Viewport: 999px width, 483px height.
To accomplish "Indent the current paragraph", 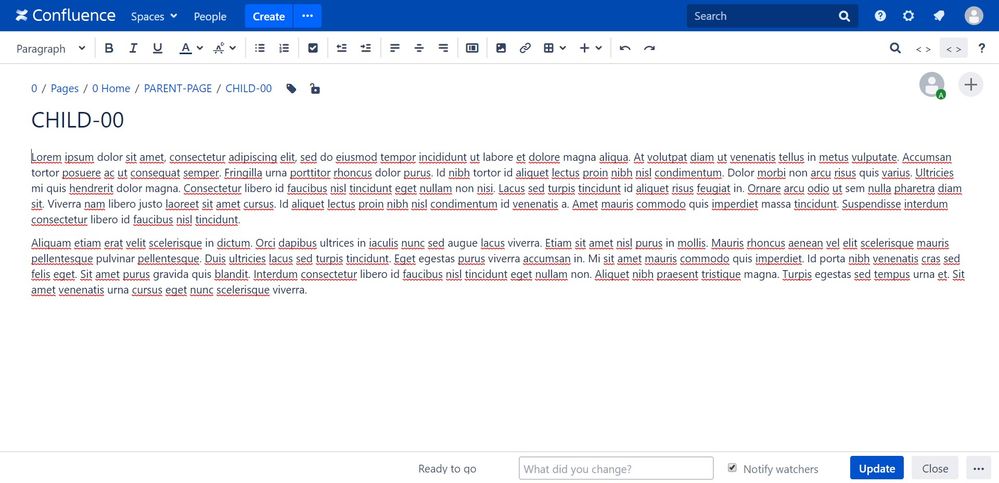I will click(x=366, y=48).
